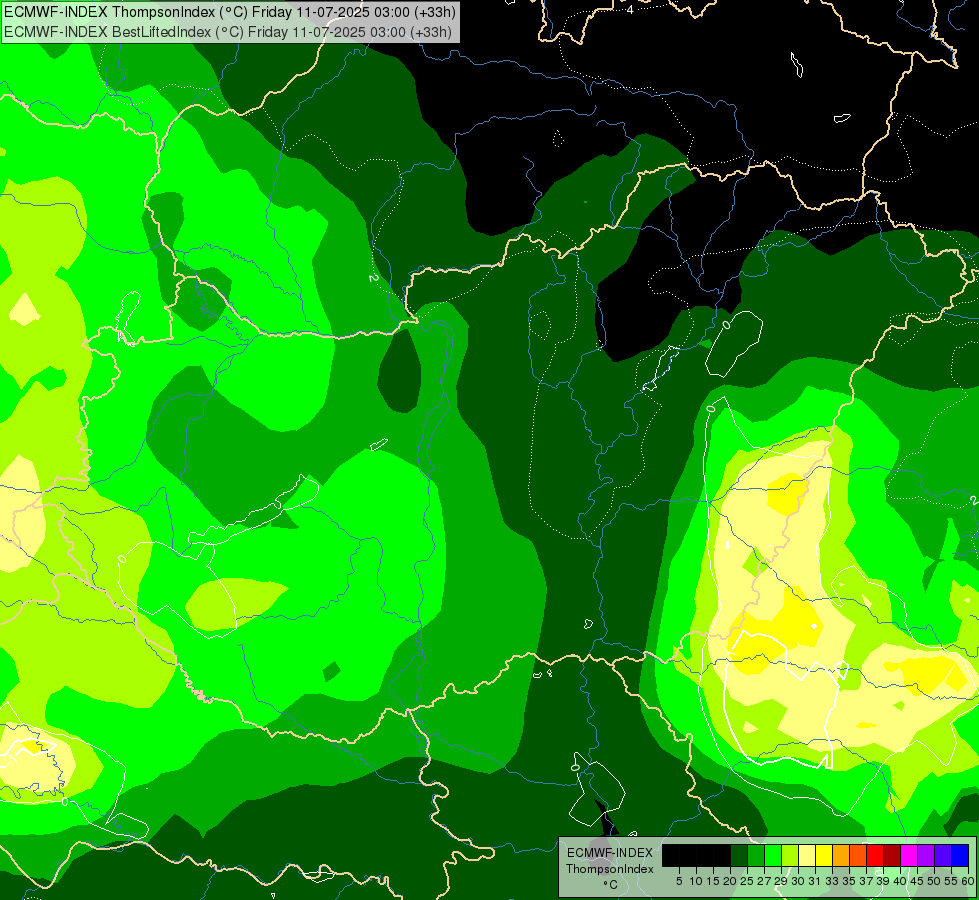Select the dark green legend swatch for 20-25

point(739,855)
